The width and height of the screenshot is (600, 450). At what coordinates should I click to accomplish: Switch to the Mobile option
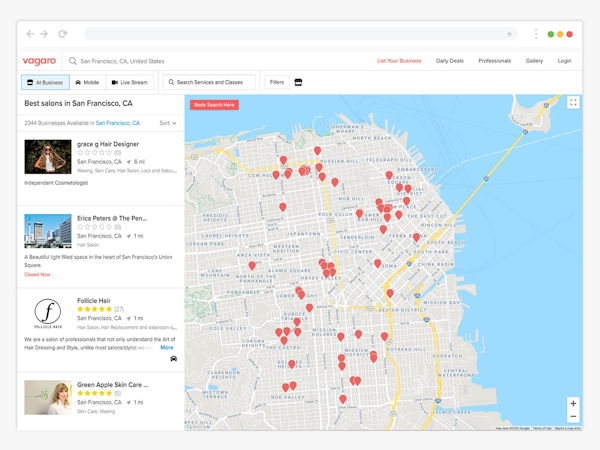88,82
